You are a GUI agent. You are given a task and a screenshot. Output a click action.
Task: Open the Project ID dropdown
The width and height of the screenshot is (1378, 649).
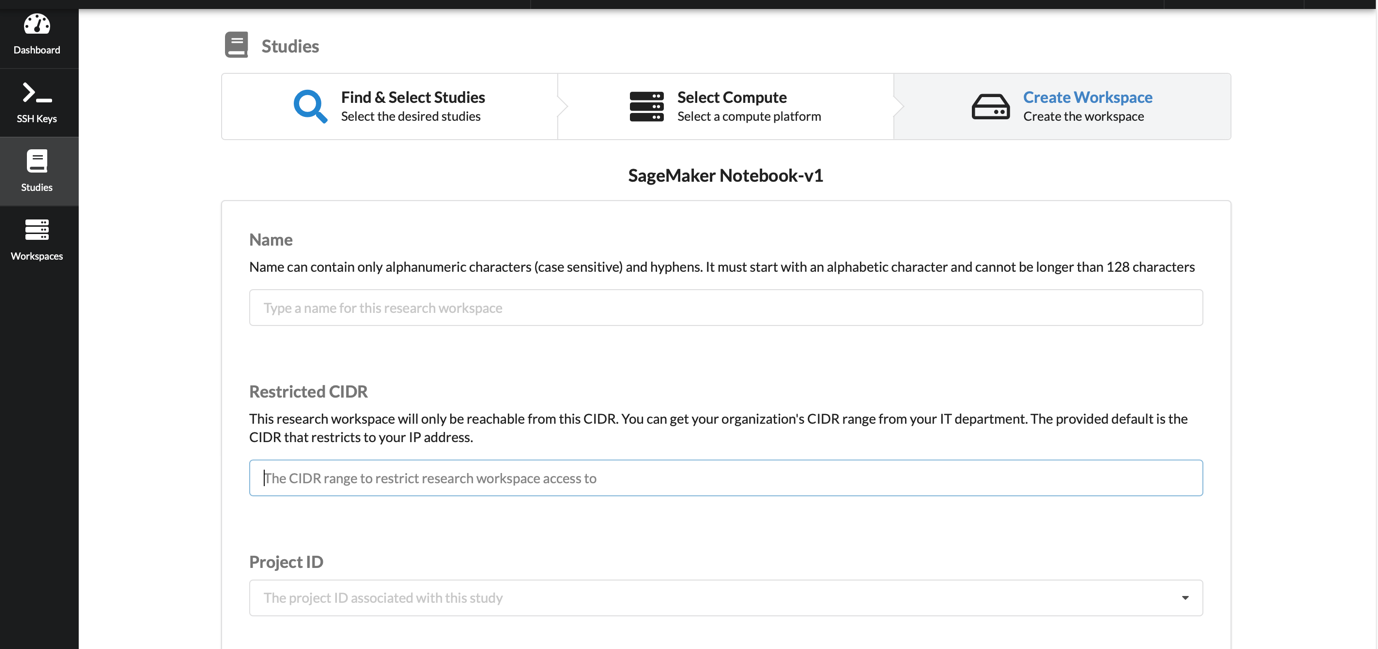point(726,598)
